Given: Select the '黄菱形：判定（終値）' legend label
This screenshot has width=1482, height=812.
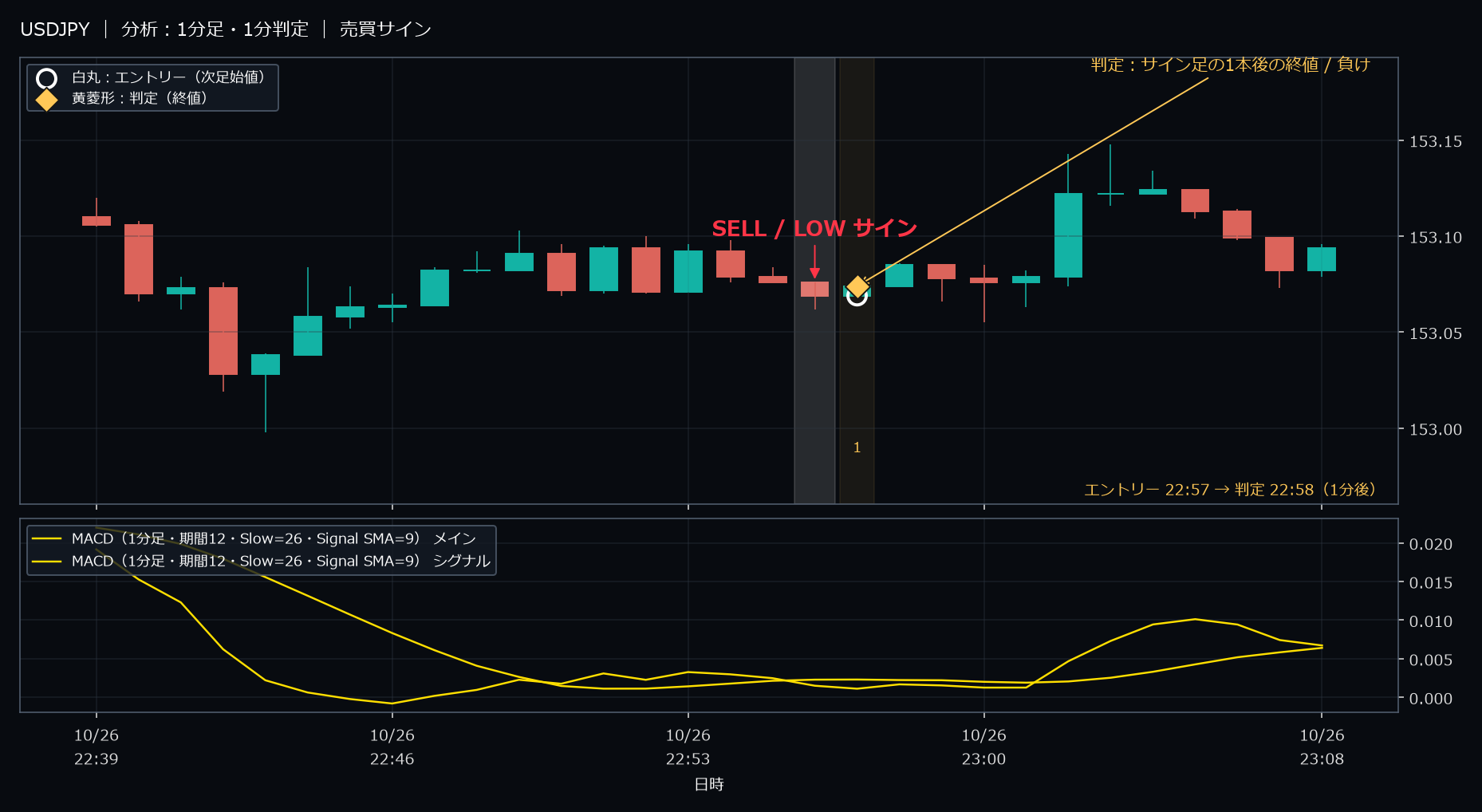Looking at the screenshot, I should pyautogui.click(x=140, y=98).
